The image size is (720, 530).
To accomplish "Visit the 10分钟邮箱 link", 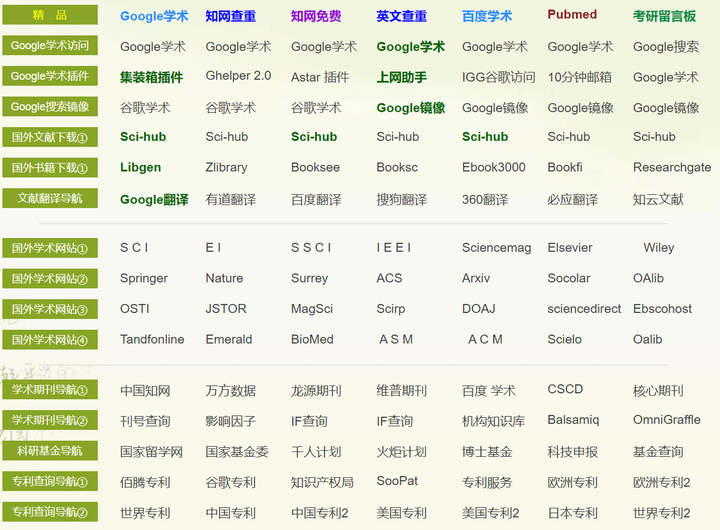I will (579, 77).
